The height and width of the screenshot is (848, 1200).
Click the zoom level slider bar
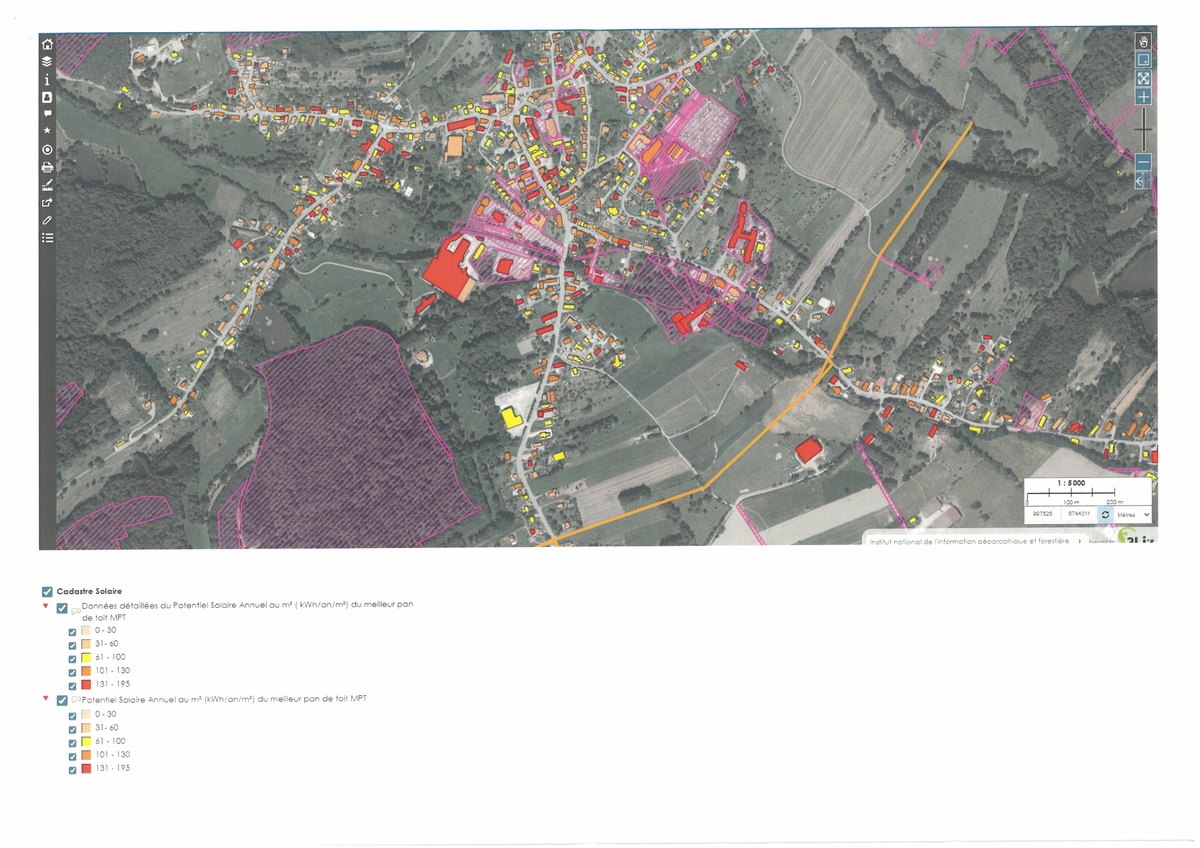(1143, 130)
